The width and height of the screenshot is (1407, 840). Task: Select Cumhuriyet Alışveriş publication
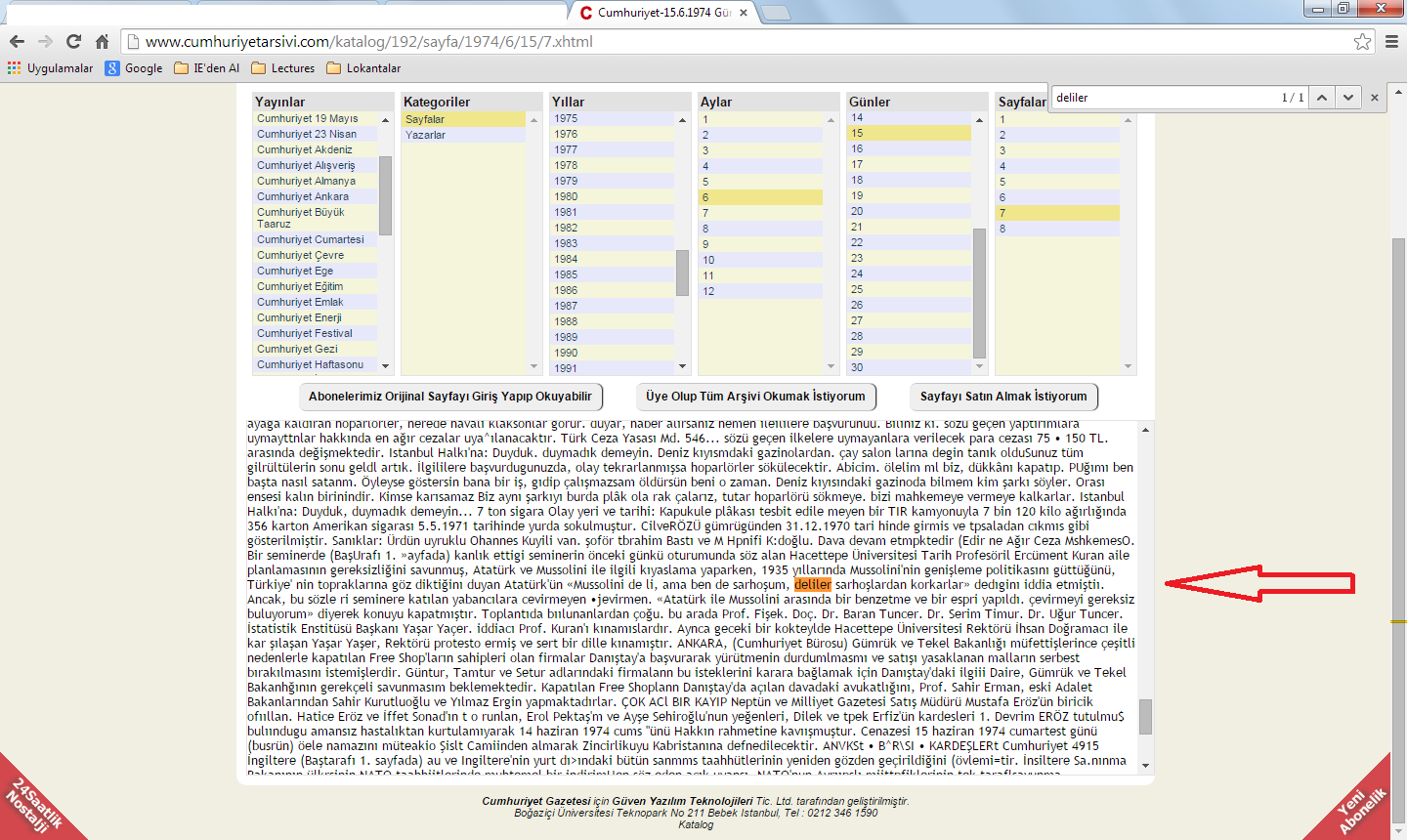(316, 165)
